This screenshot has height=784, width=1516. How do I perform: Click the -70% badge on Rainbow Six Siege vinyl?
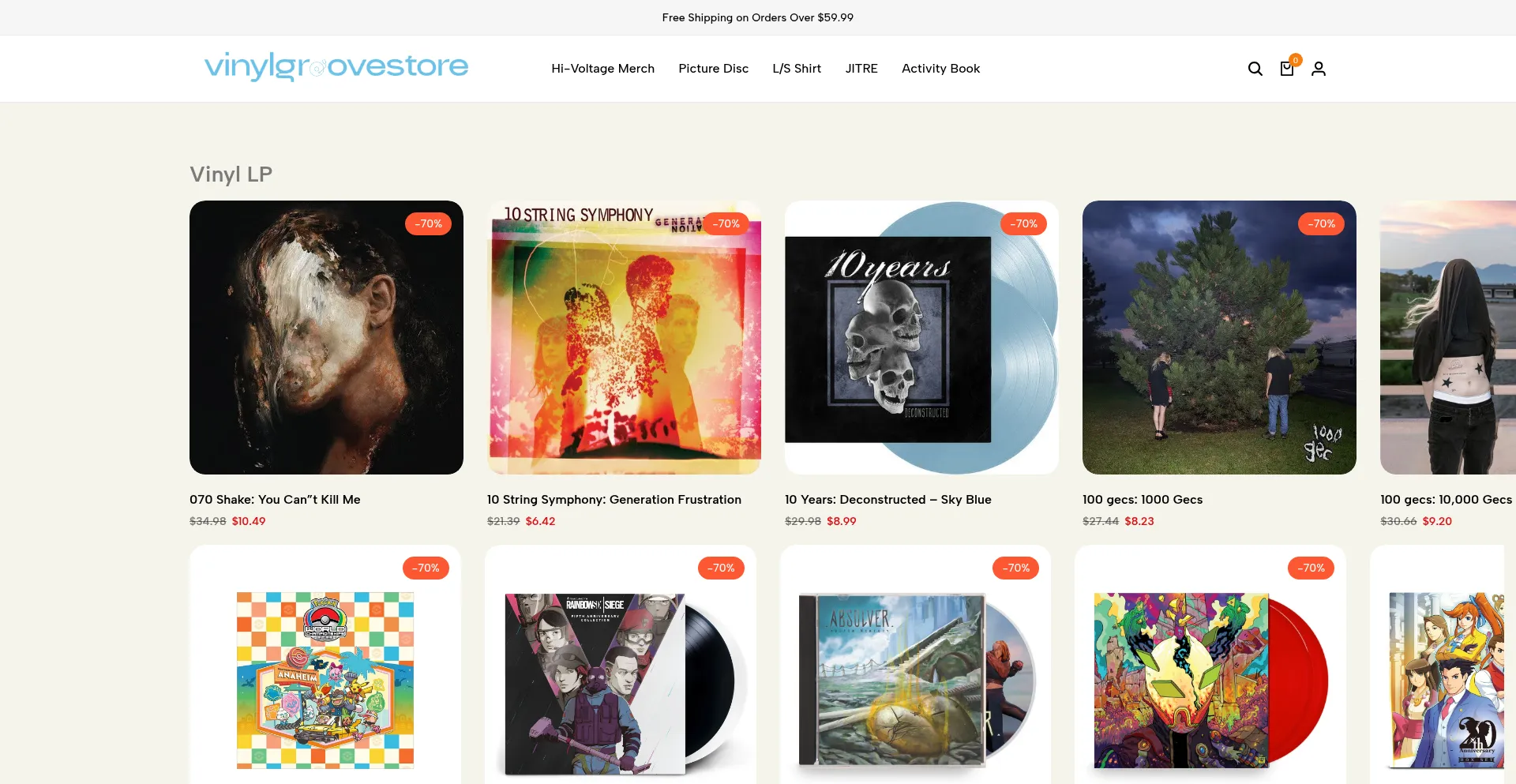tap(721, 568)
